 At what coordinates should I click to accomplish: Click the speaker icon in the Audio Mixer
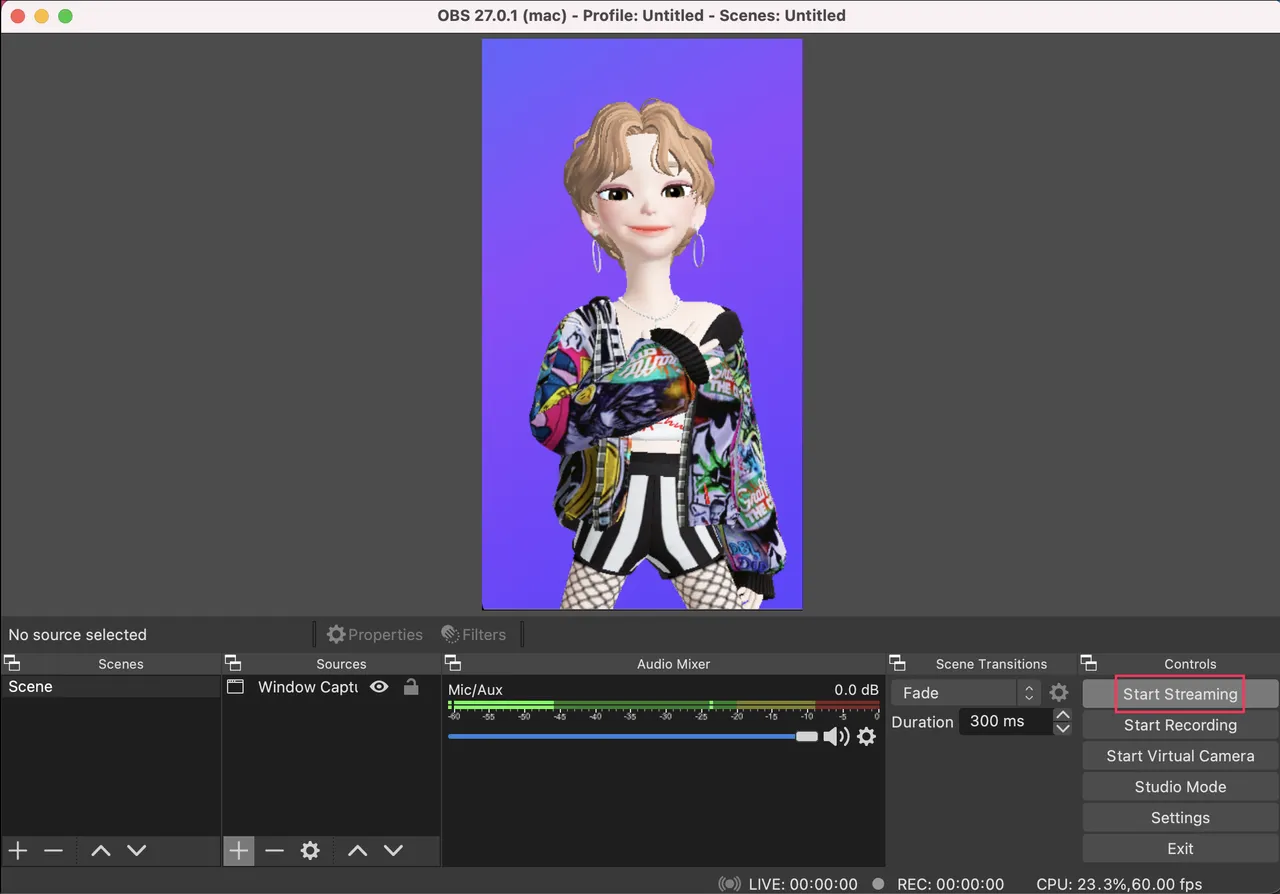(837, 737)
